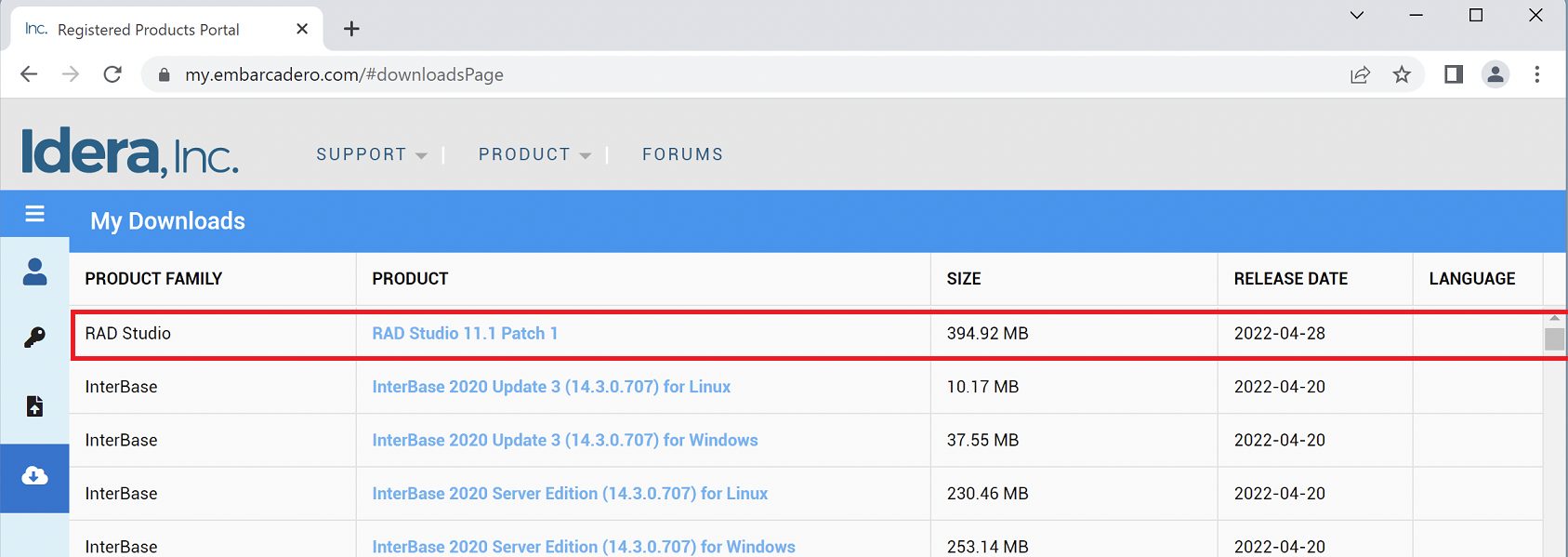The height and width of the screenshot is (557, 1568).
Task: Reload the current page
Action: click(112, 74)
